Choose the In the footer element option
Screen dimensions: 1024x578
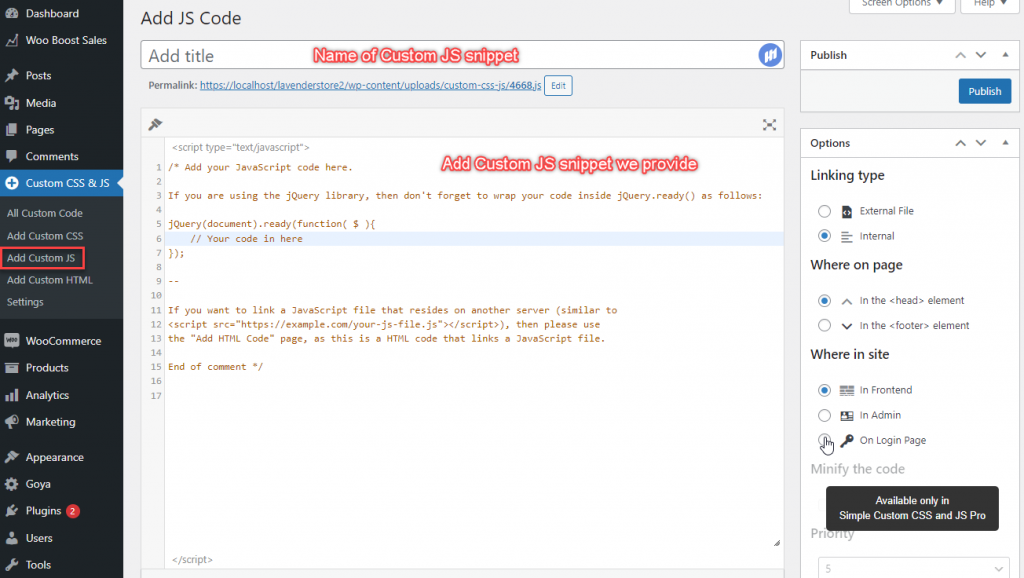point(824,324)
